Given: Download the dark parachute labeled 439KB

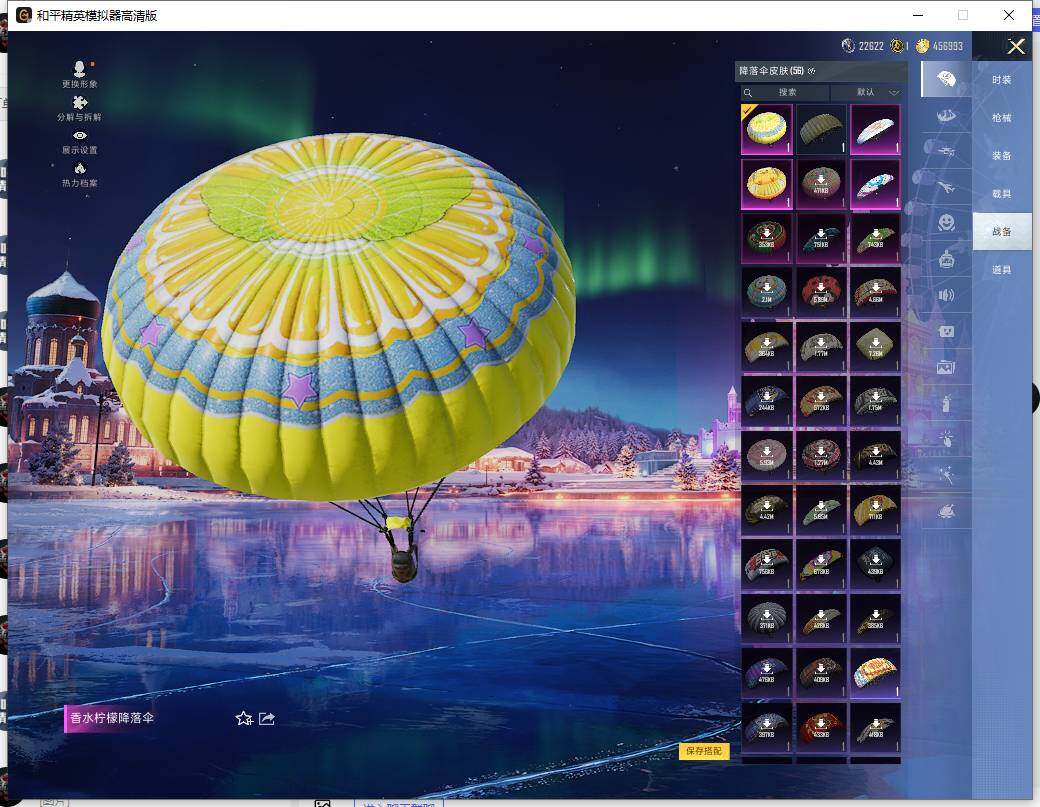Looking at the screenshot, I should [x=875, y=564].
